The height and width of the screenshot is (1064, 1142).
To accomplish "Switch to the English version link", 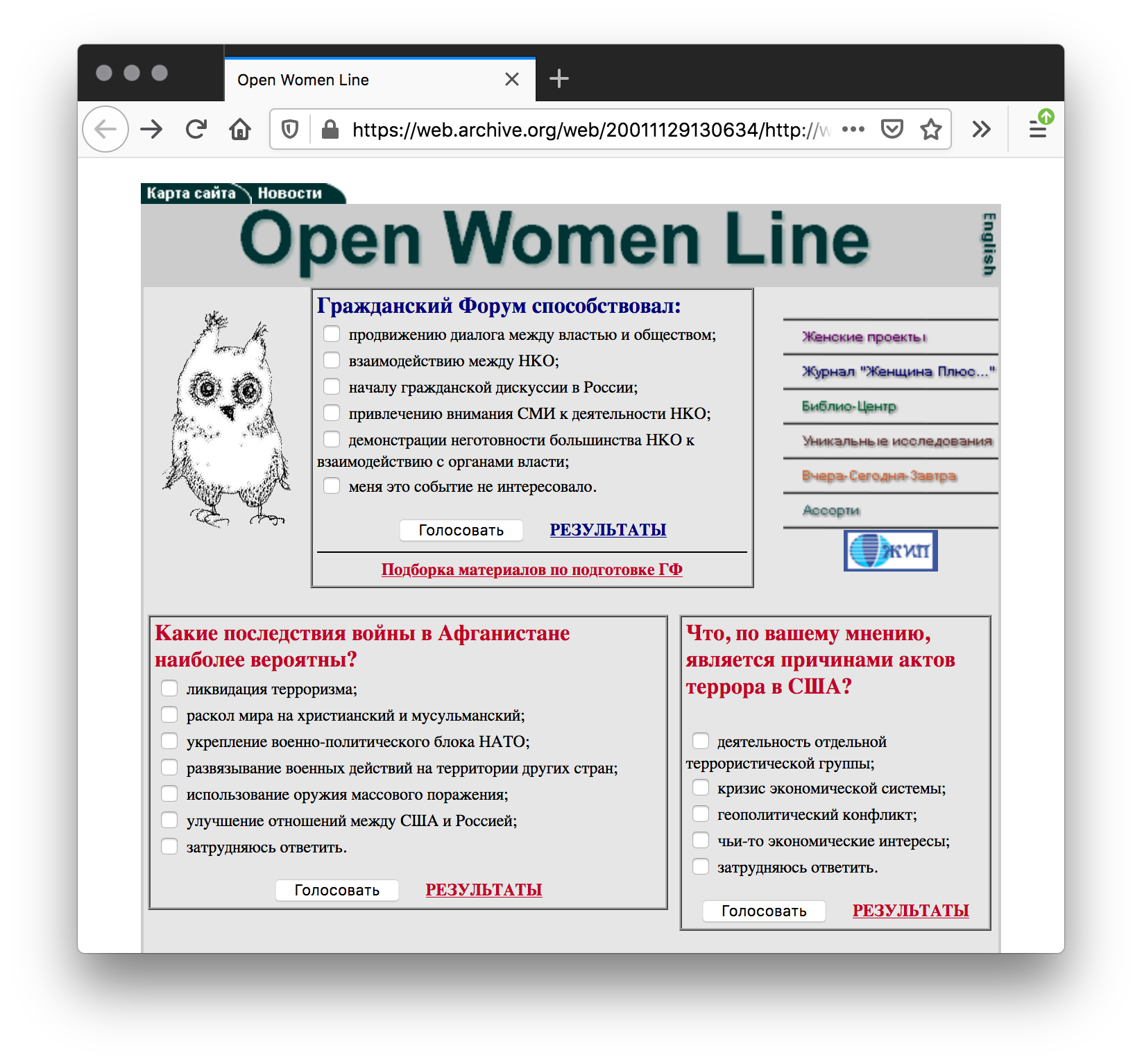I will point(989,244).
